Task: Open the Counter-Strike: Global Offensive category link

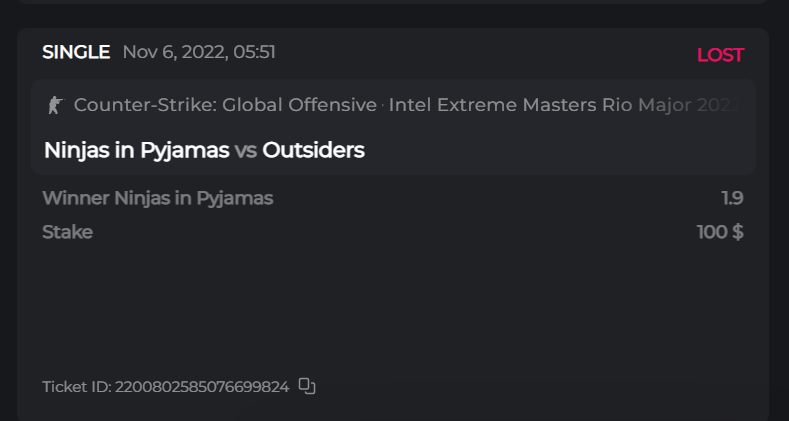Action: pyautogui.click(x=225, y=105)
